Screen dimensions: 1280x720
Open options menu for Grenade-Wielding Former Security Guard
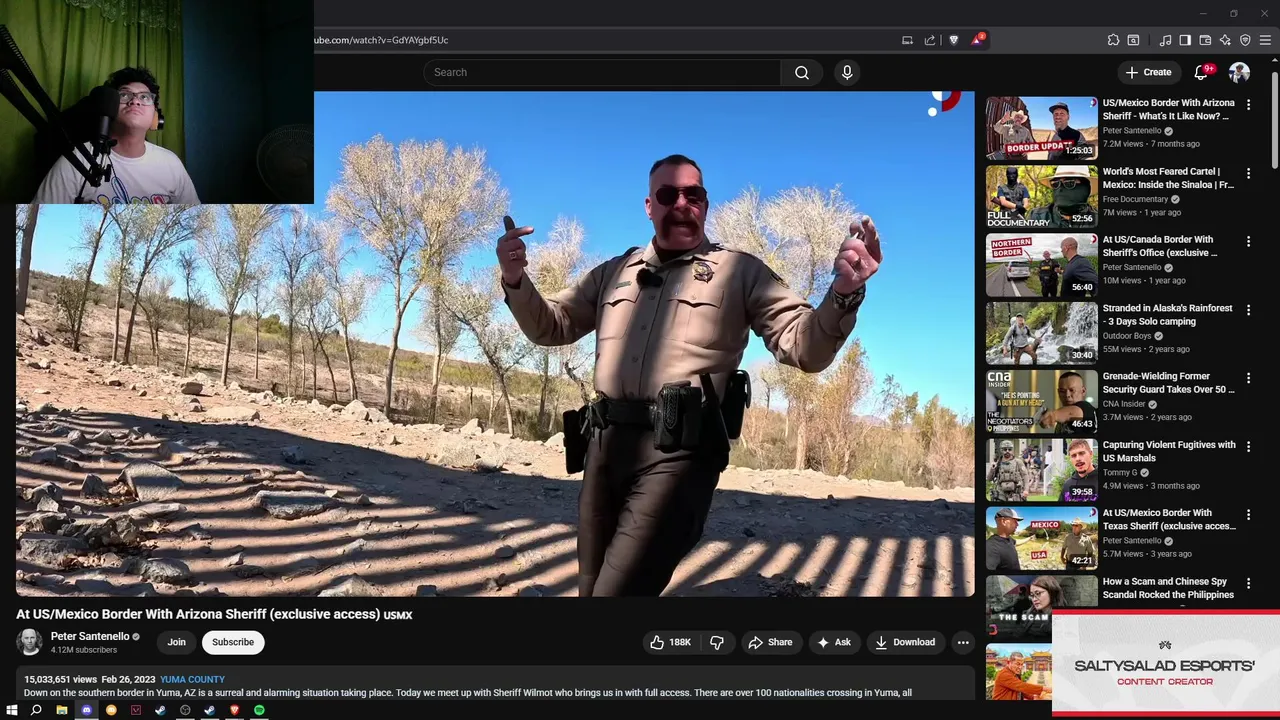coord(1248,378)
